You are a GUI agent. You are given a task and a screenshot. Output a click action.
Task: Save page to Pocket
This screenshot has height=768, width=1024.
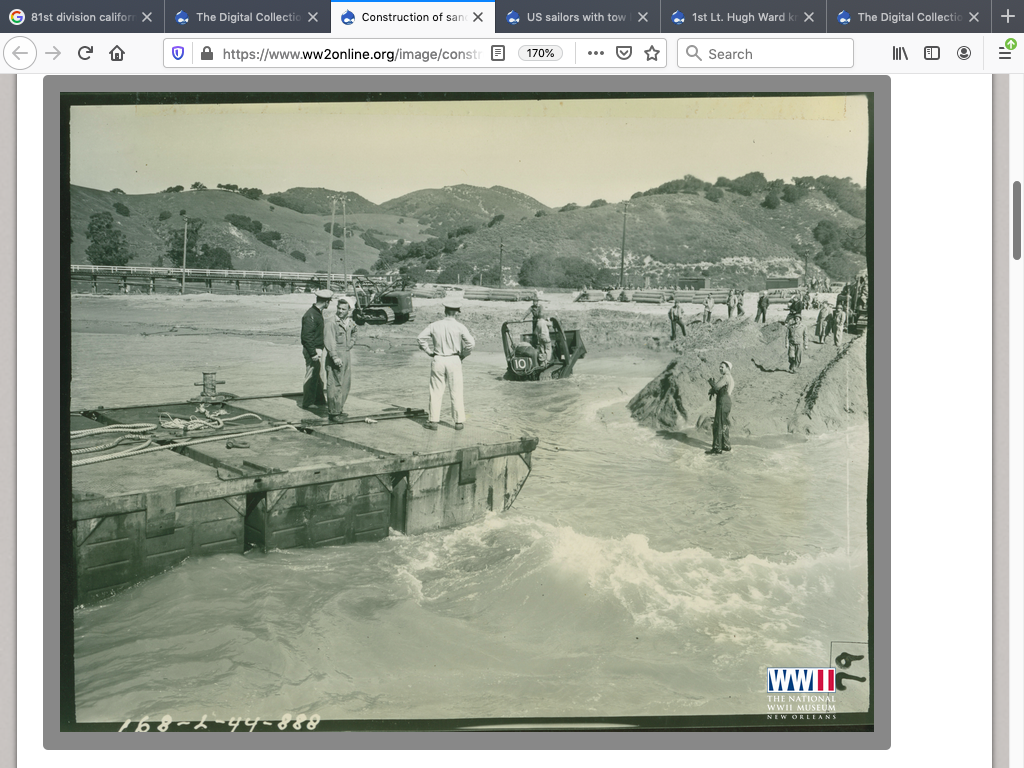coord(624,53)
